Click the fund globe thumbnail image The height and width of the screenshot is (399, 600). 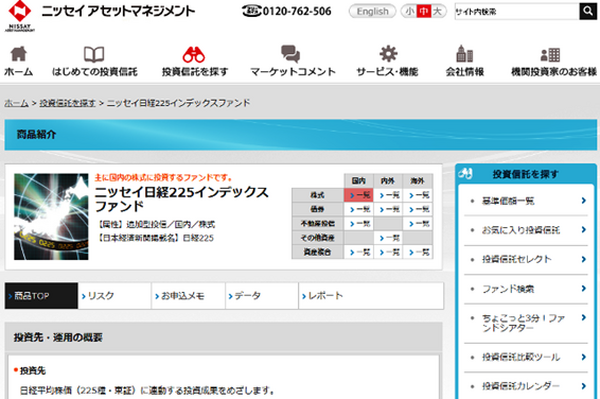(x=51, y=217)
